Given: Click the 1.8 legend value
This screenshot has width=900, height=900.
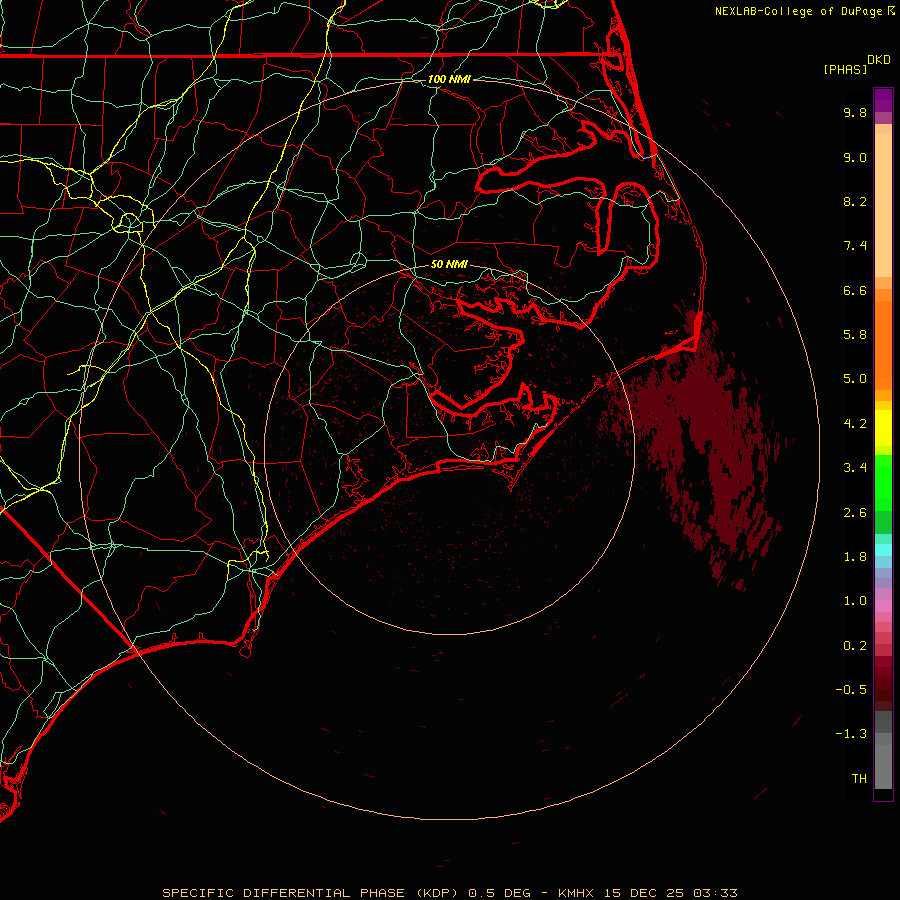Looking at the screenshot, I should click(x=855, y=557).
